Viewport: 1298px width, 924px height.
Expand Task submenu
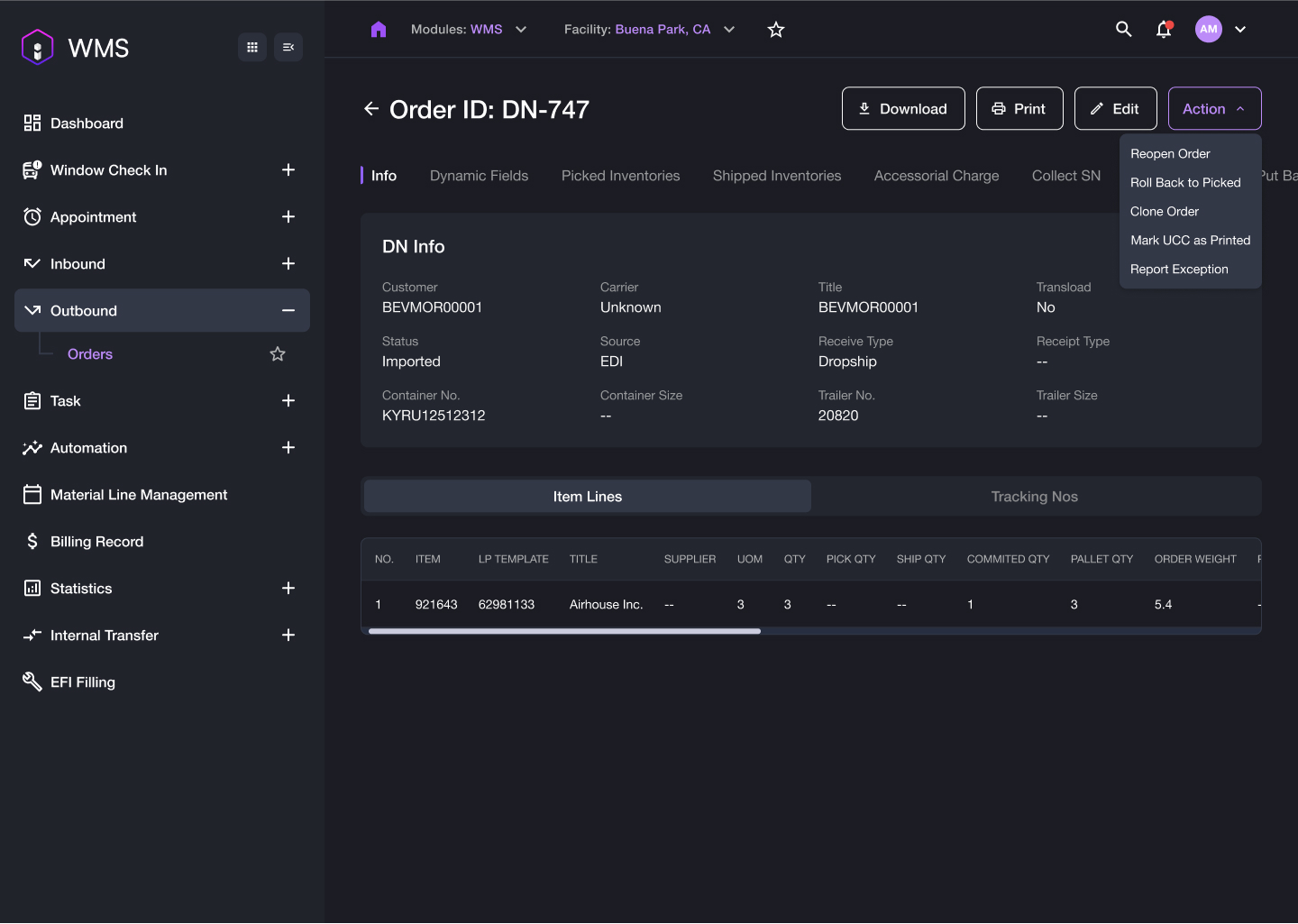(x=288, y=400)
